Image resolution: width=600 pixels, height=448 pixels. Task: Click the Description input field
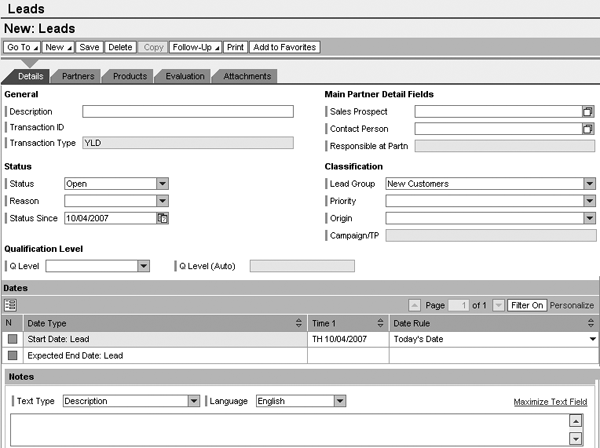click(188, 112)
